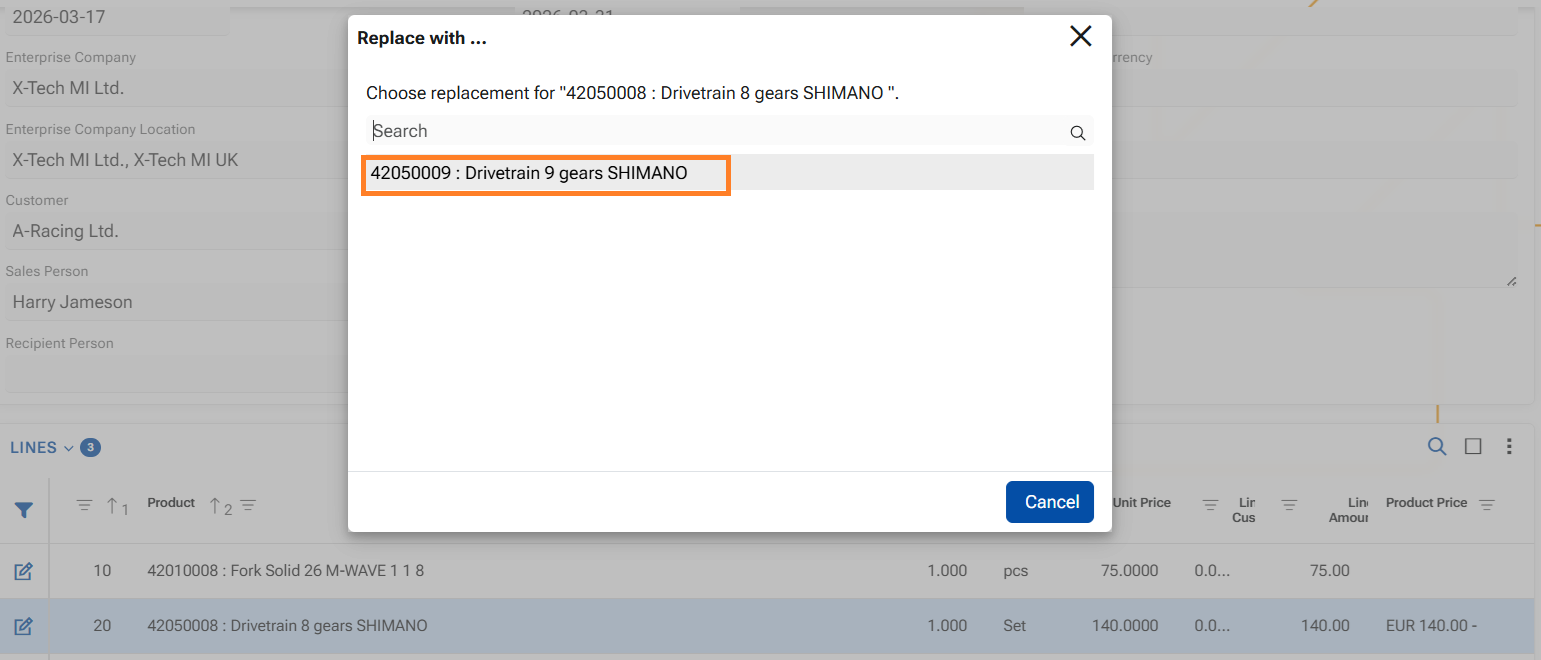Open the Lines three-dot more options menu
Viewport: 1541px width, 660px height.
point(1509,447)
